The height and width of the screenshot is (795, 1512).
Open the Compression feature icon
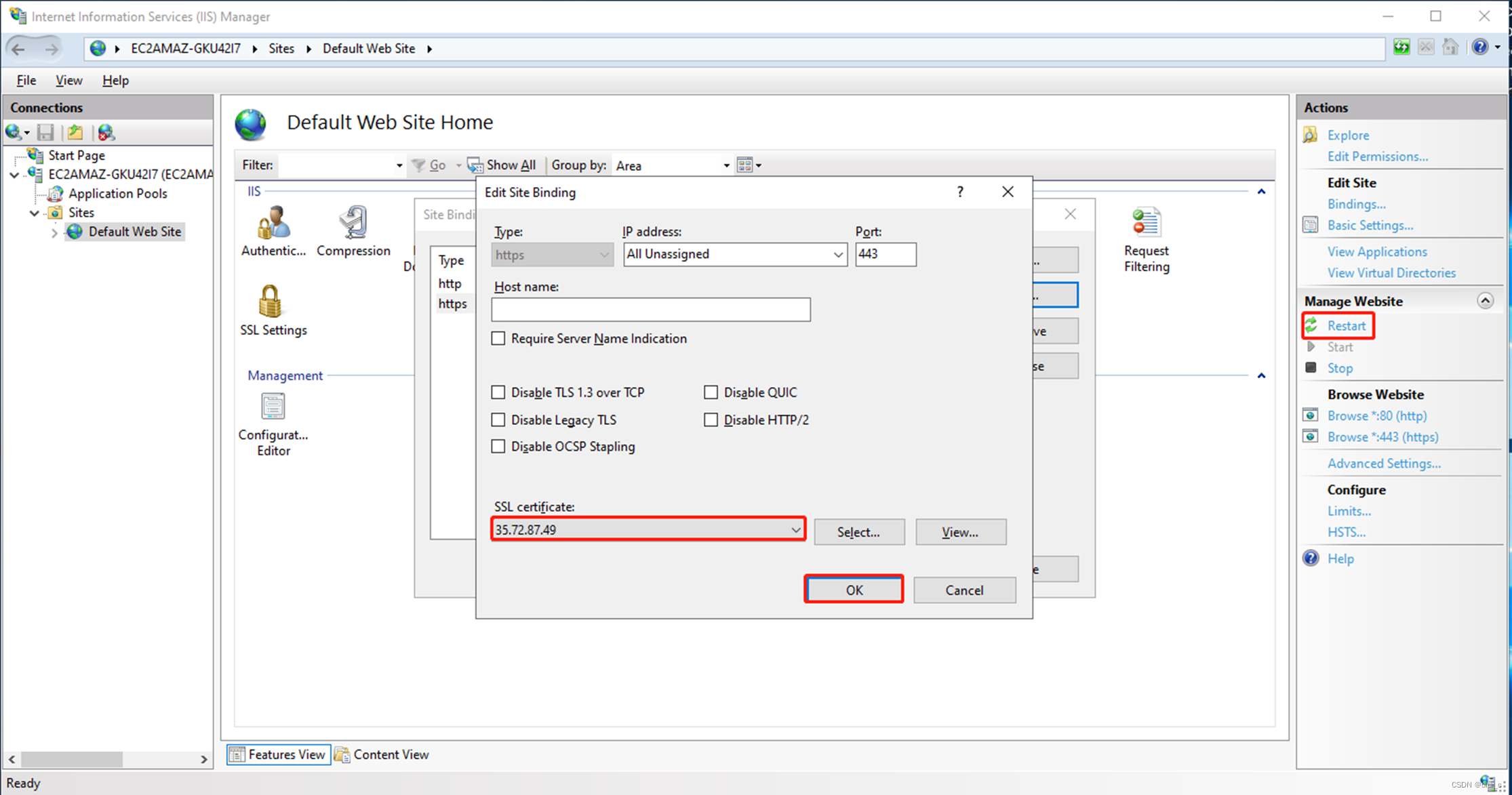pos(353,223)
